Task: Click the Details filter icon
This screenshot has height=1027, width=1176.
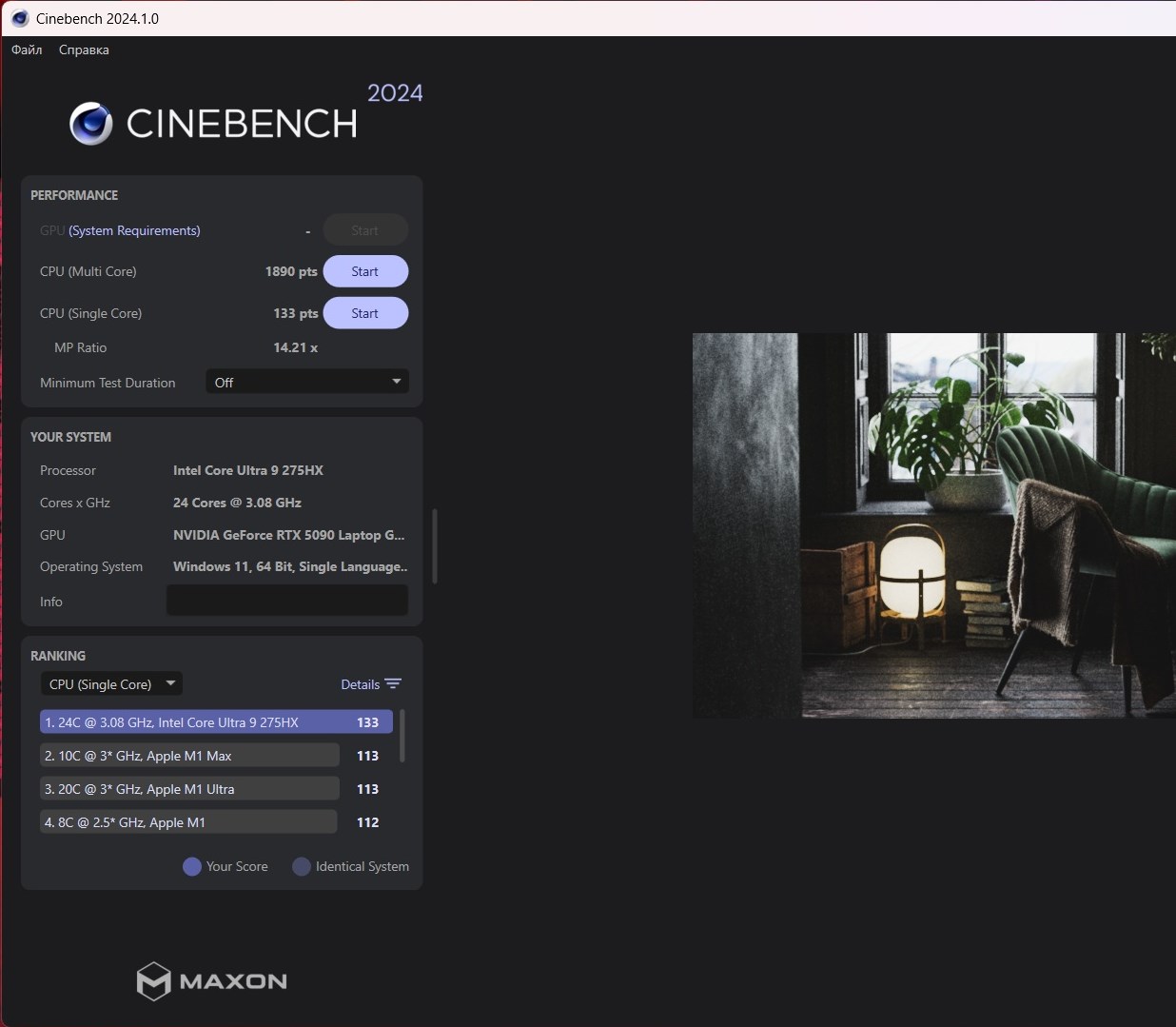Action: 393,684
